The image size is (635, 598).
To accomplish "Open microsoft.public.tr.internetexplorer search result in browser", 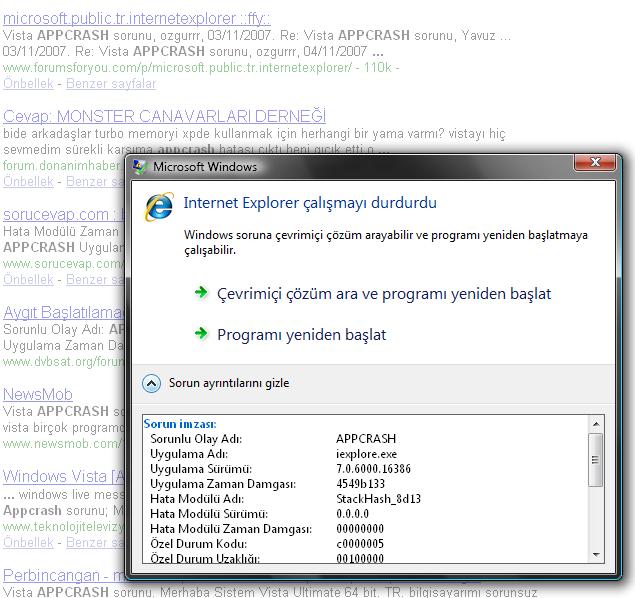I will pyautogui.click(x=136, y=19).
